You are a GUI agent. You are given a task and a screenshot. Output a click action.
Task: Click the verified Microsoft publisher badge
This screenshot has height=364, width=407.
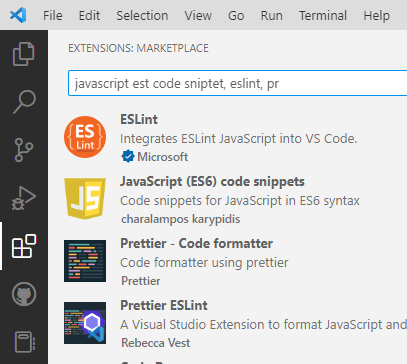[128, 156]
